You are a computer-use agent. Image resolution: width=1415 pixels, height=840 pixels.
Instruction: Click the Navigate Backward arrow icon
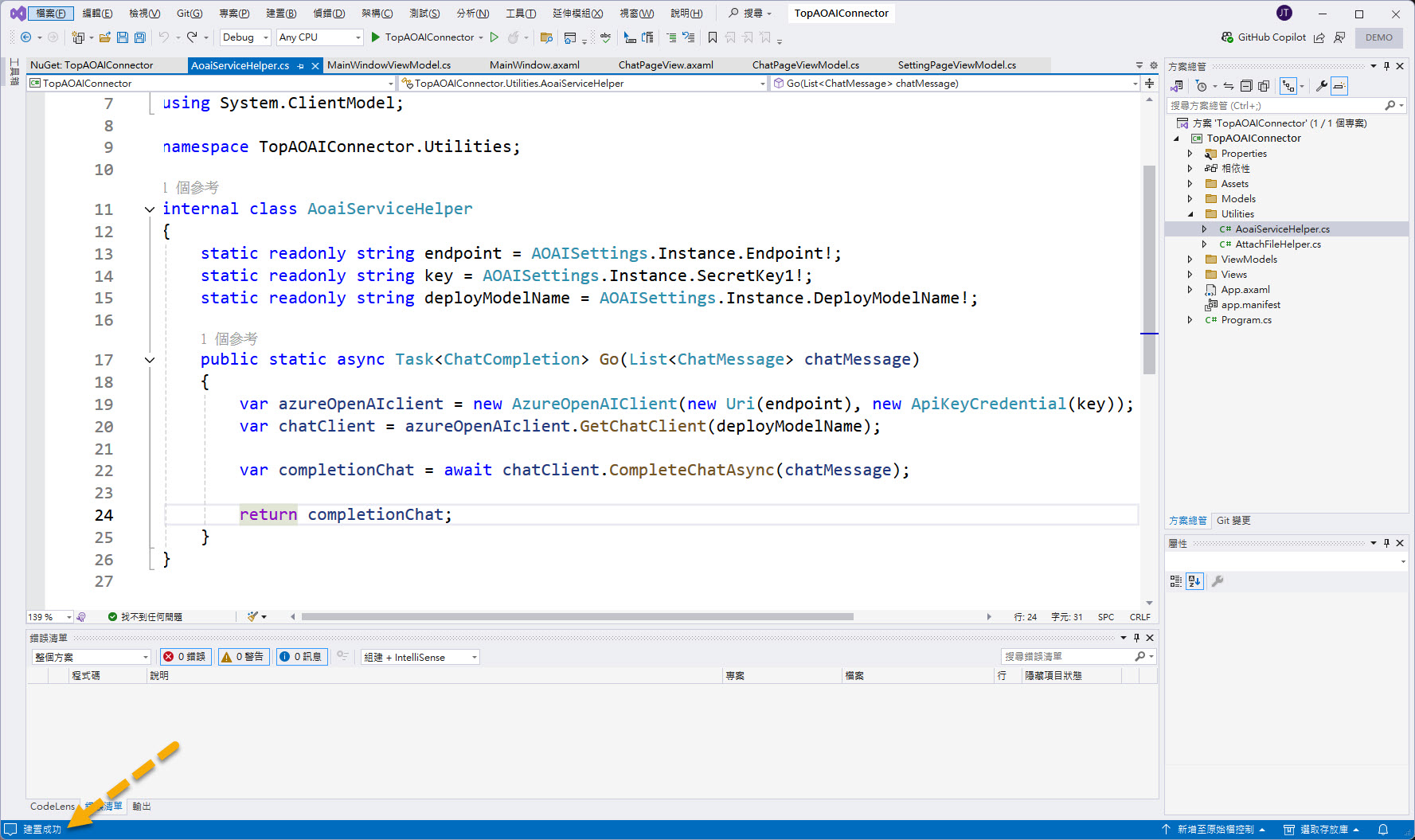pos(25,37)
